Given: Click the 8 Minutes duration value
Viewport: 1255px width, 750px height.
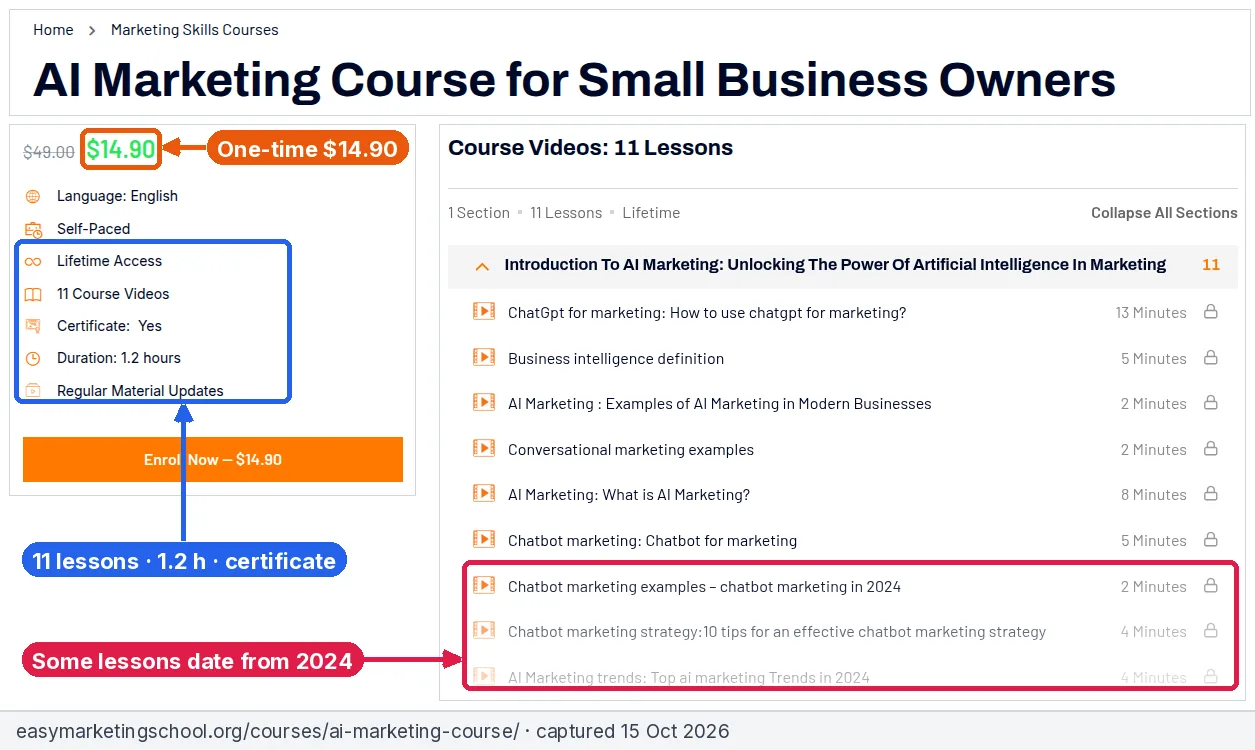Looking at the screenshot, I should (1154, 495).
